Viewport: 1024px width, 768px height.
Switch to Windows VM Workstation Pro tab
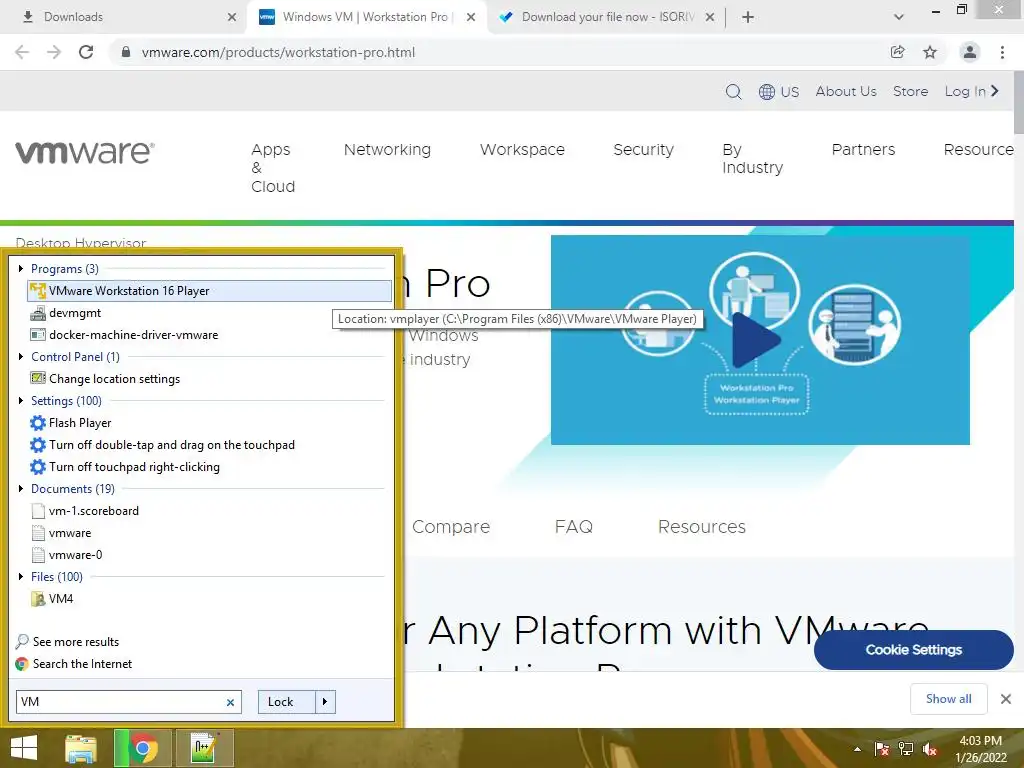click(365, 17)
